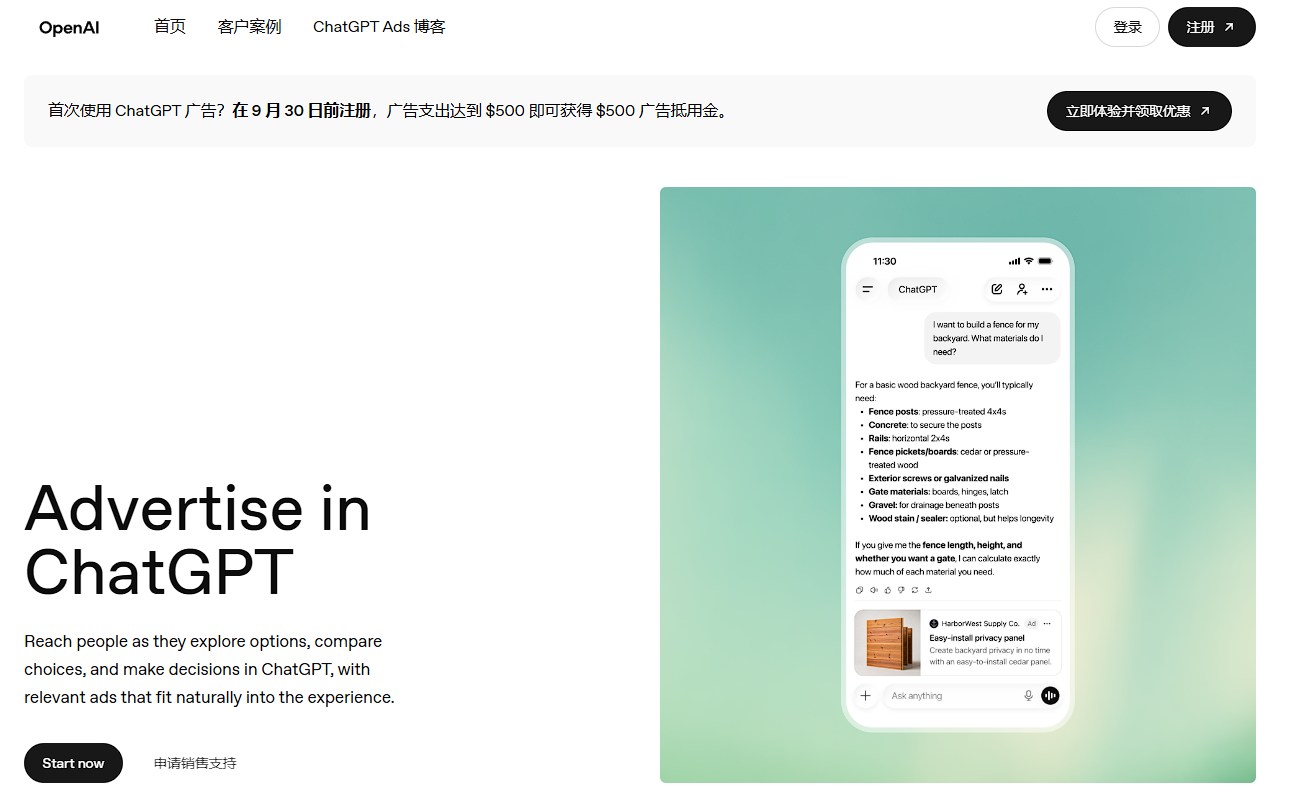This screenshot has width=1289, height=806.
Task: Click the thumbs up icon
Action: tap(887, 590)
